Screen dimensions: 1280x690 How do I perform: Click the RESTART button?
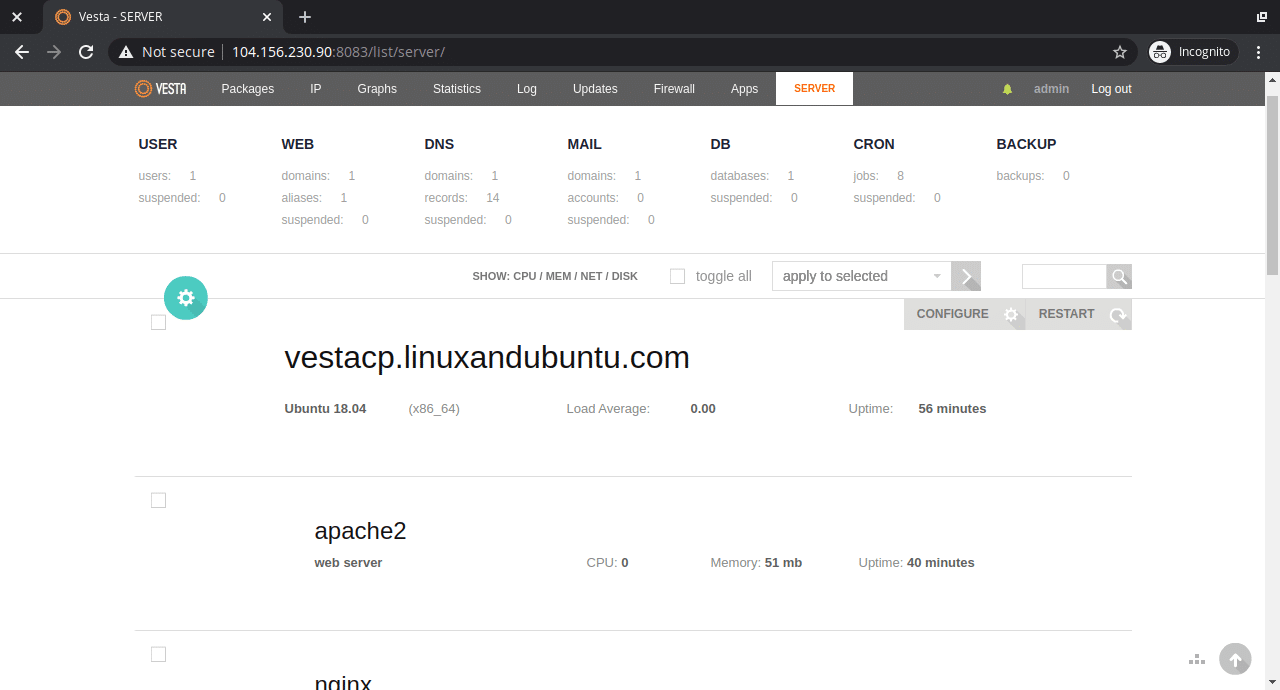1066,313
